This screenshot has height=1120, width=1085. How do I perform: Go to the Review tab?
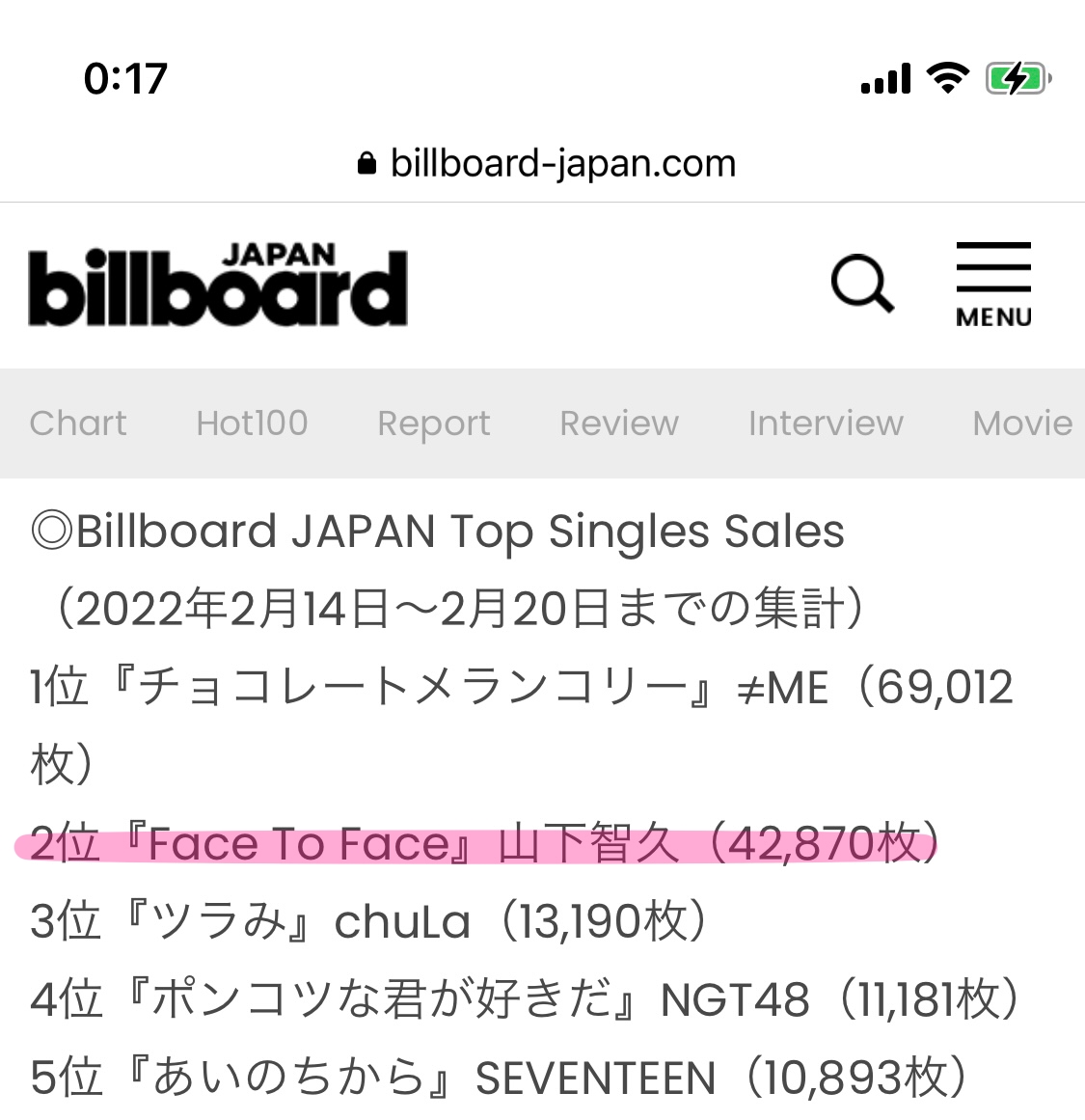[x=619, y=423]
